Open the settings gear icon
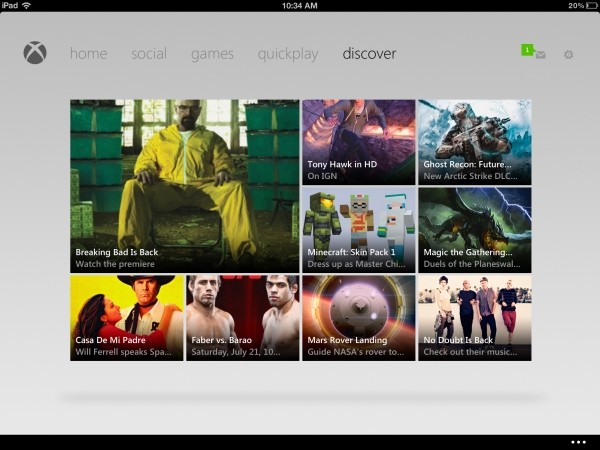The height and width of the screenshot is (450, 600). click(569, 55)
